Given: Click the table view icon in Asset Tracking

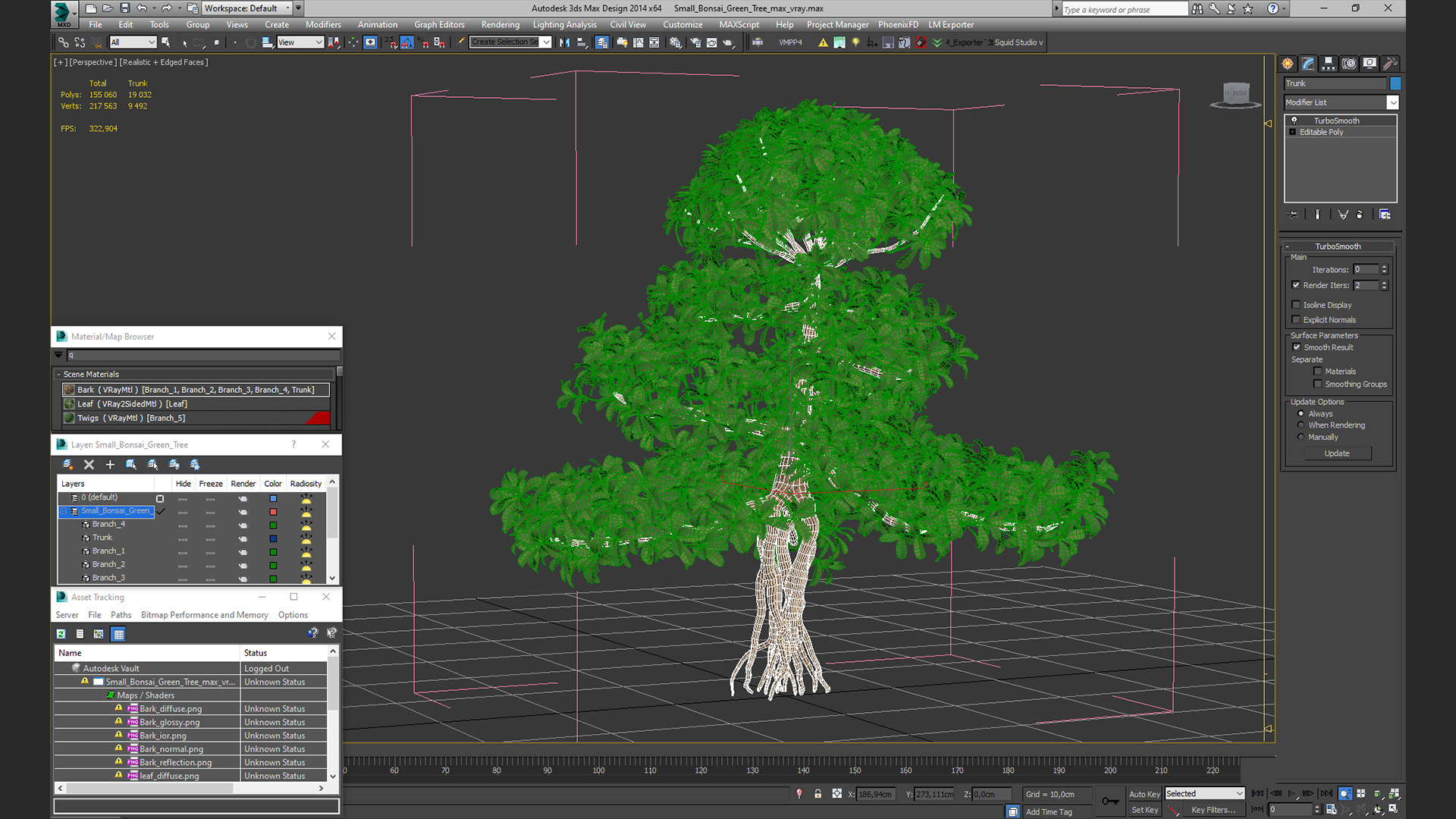Looking at the screenshot, I should pos(118,634).
